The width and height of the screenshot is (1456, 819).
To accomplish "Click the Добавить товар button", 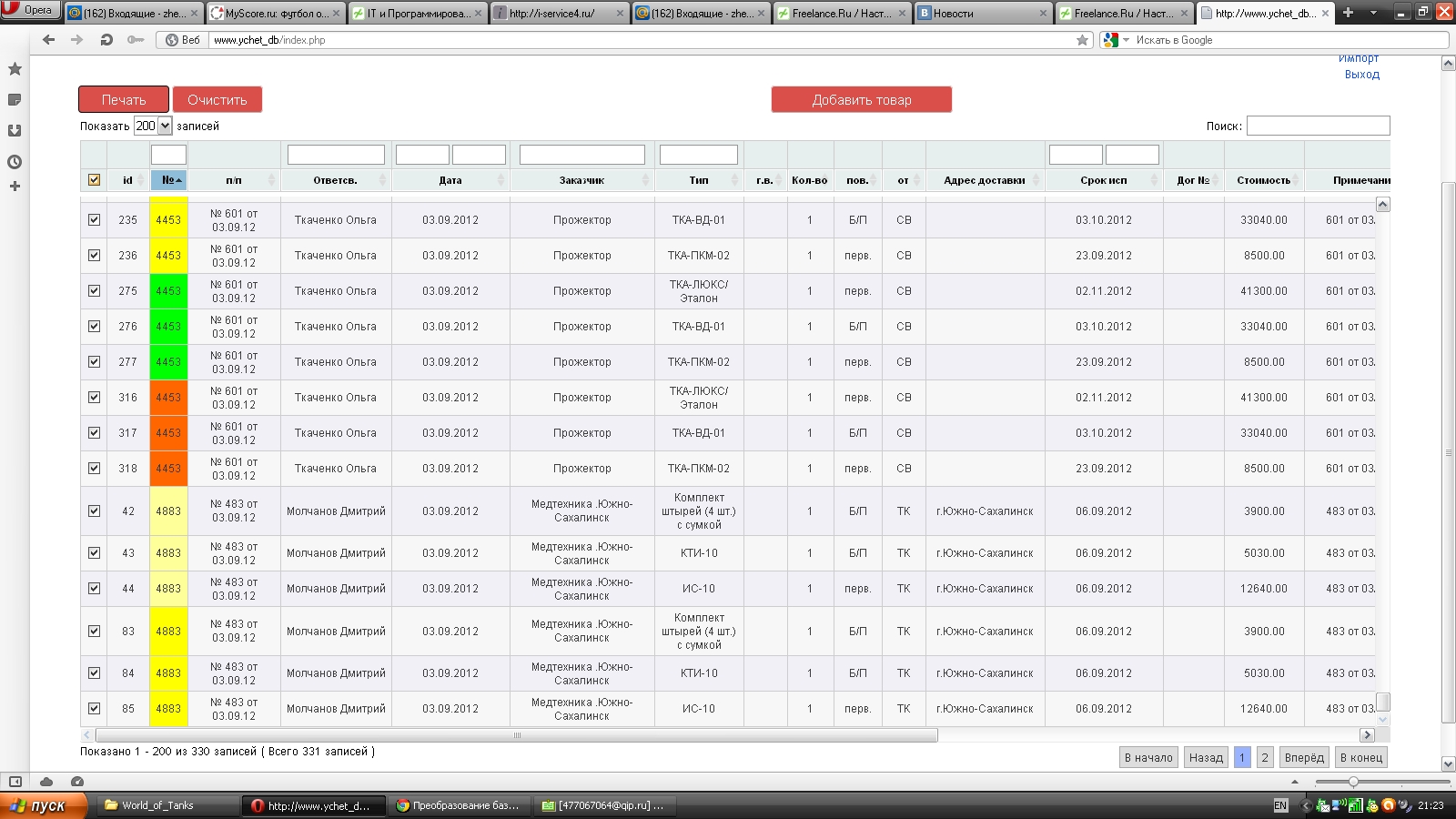I will click(862, 99).
